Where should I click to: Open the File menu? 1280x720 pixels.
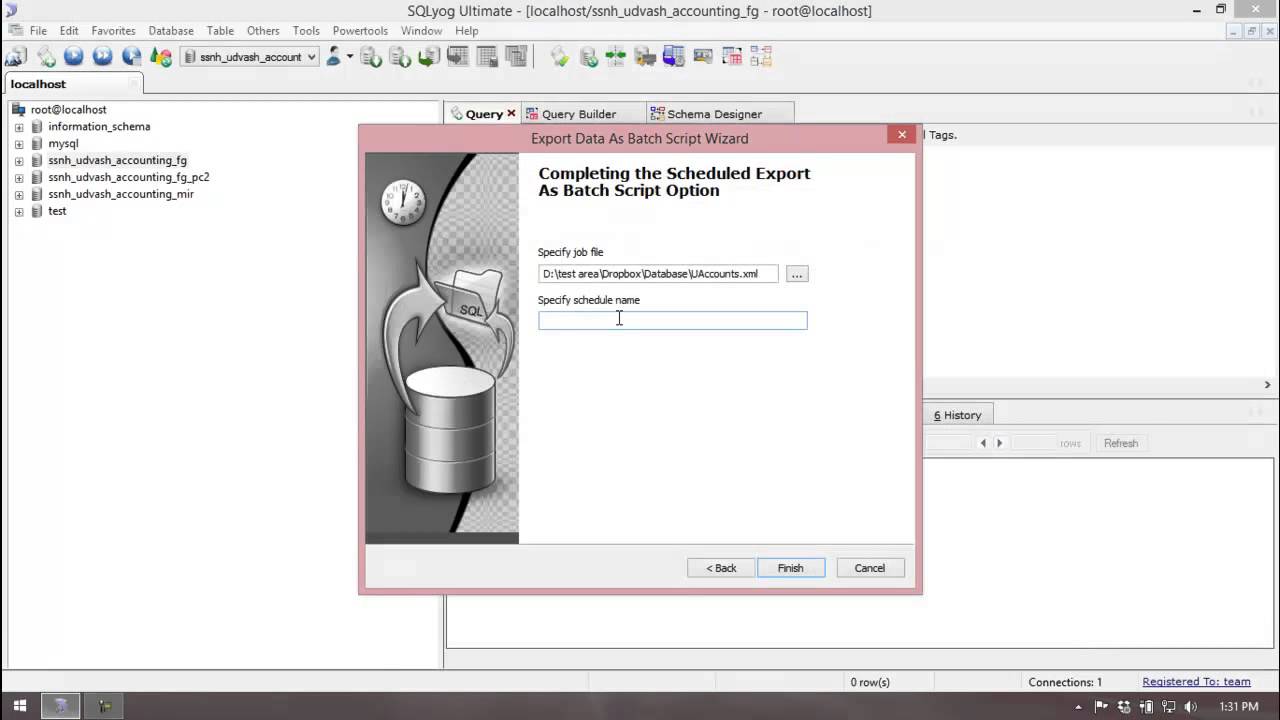coord(38,31)
